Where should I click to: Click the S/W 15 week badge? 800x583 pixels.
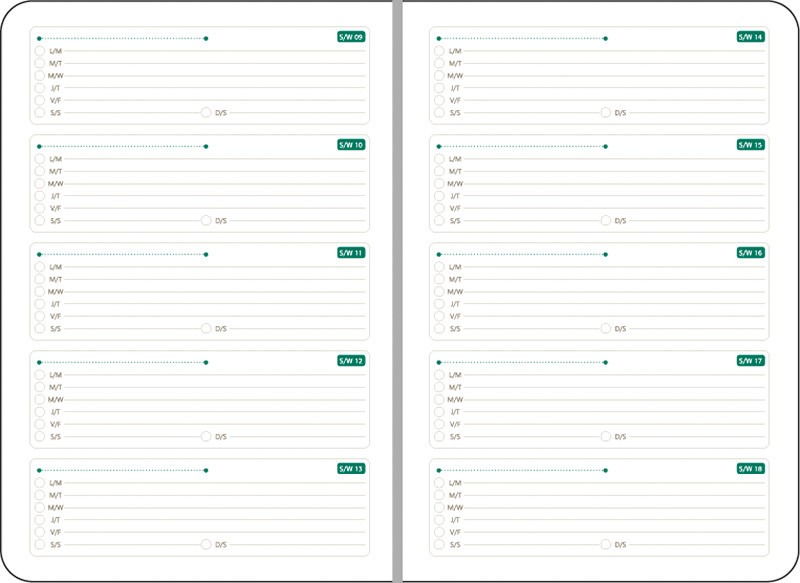point(751,145)
